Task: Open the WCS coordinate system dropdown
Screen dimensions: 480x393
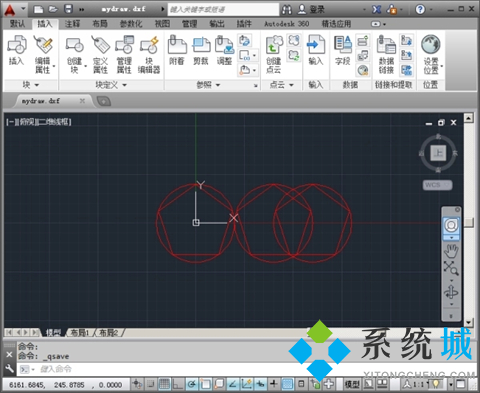Action: 437,185
